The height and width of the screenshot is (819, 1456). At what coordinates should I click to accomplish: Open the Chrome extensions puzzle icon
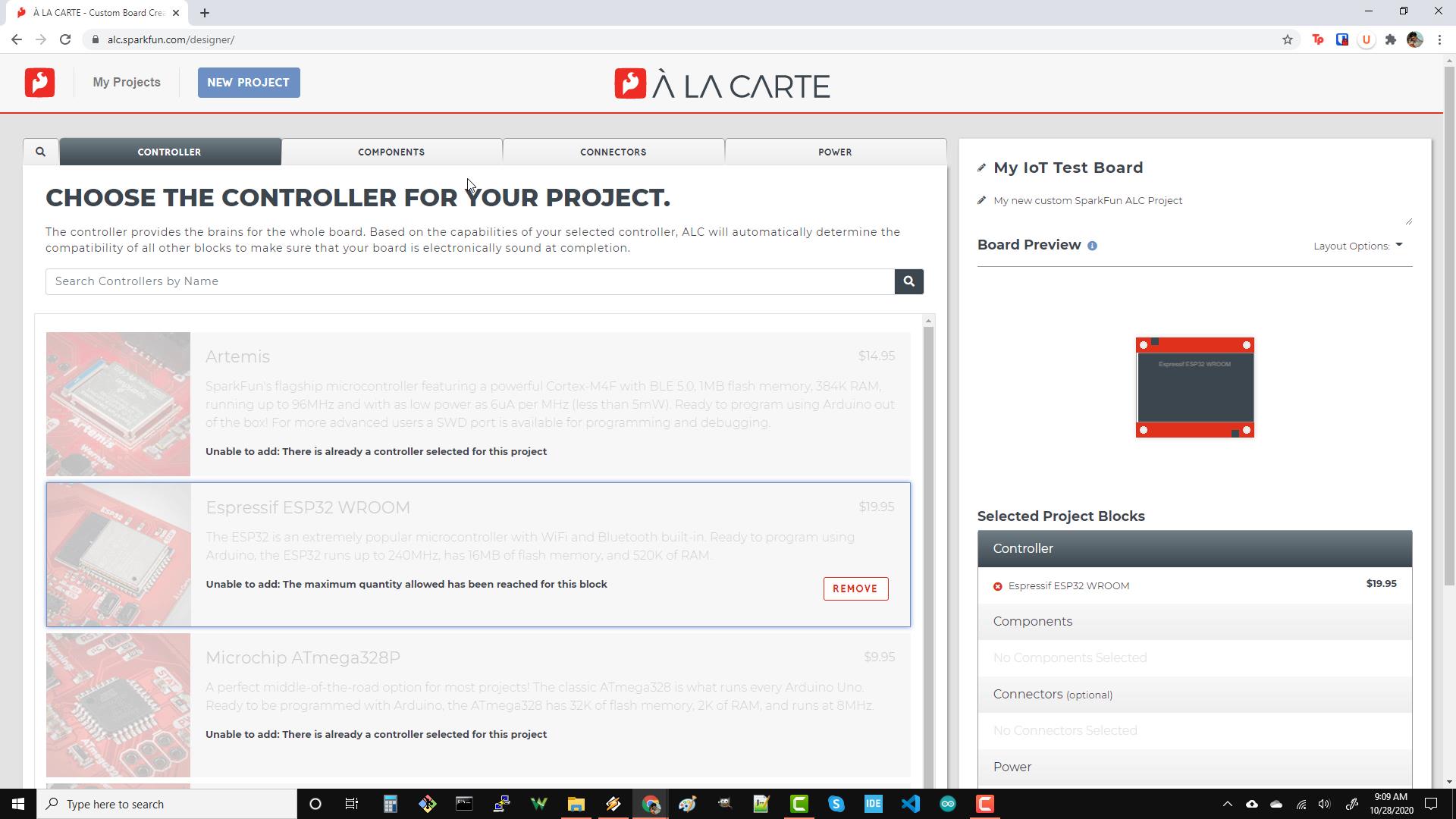click(1391, 39)
